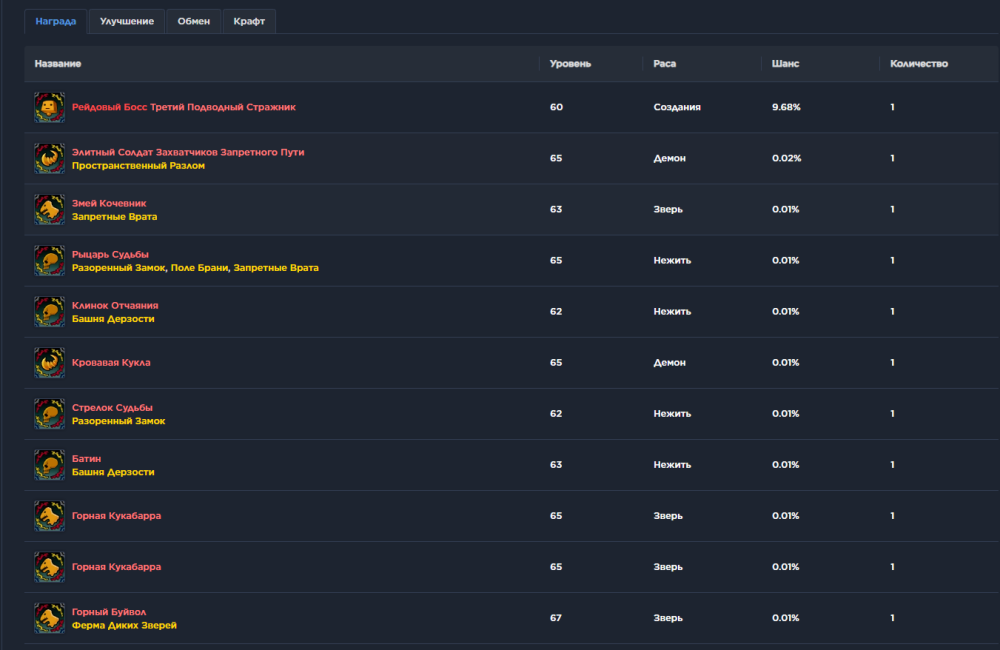
Task: Select the Крафт tab
Action: pos(249,21)
